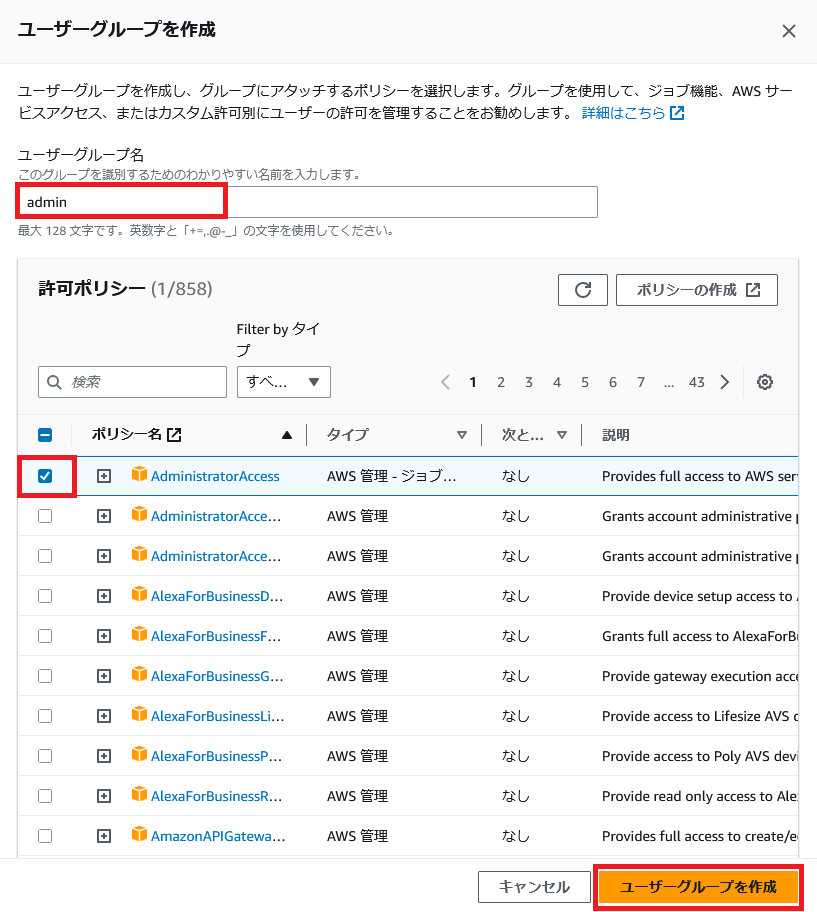
Task: Refresh the permission policies list
Action: pyautogui.click(x=583, y=290)
